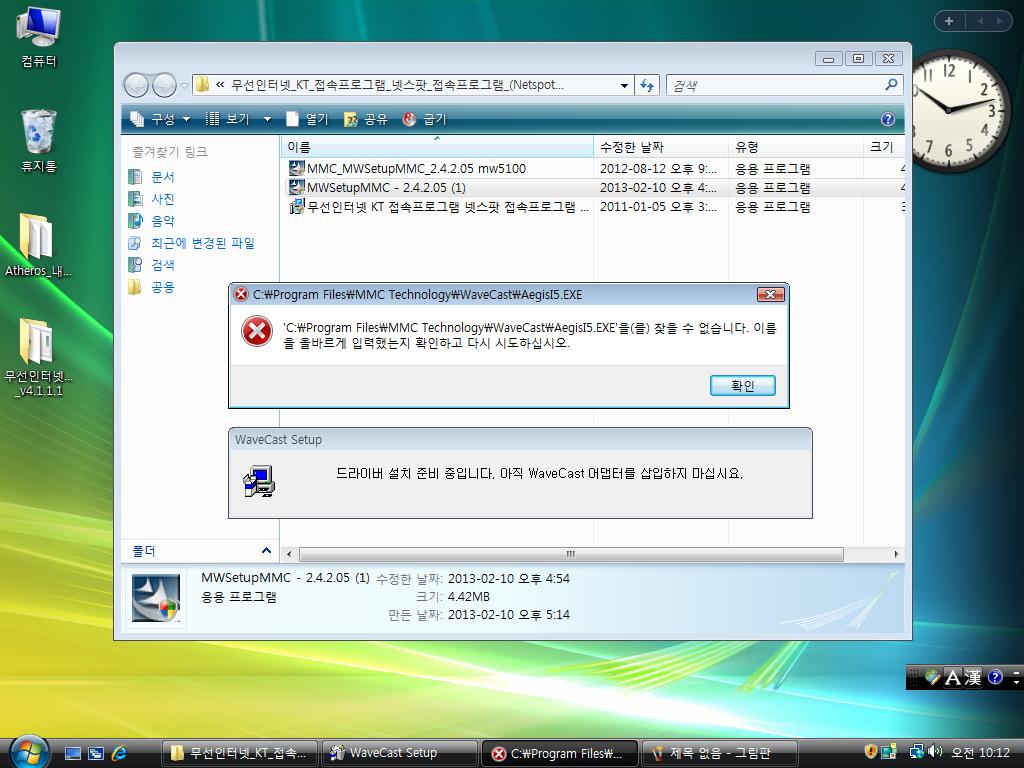Open the 컴퓨터 desktop icon

coord(39,36)
